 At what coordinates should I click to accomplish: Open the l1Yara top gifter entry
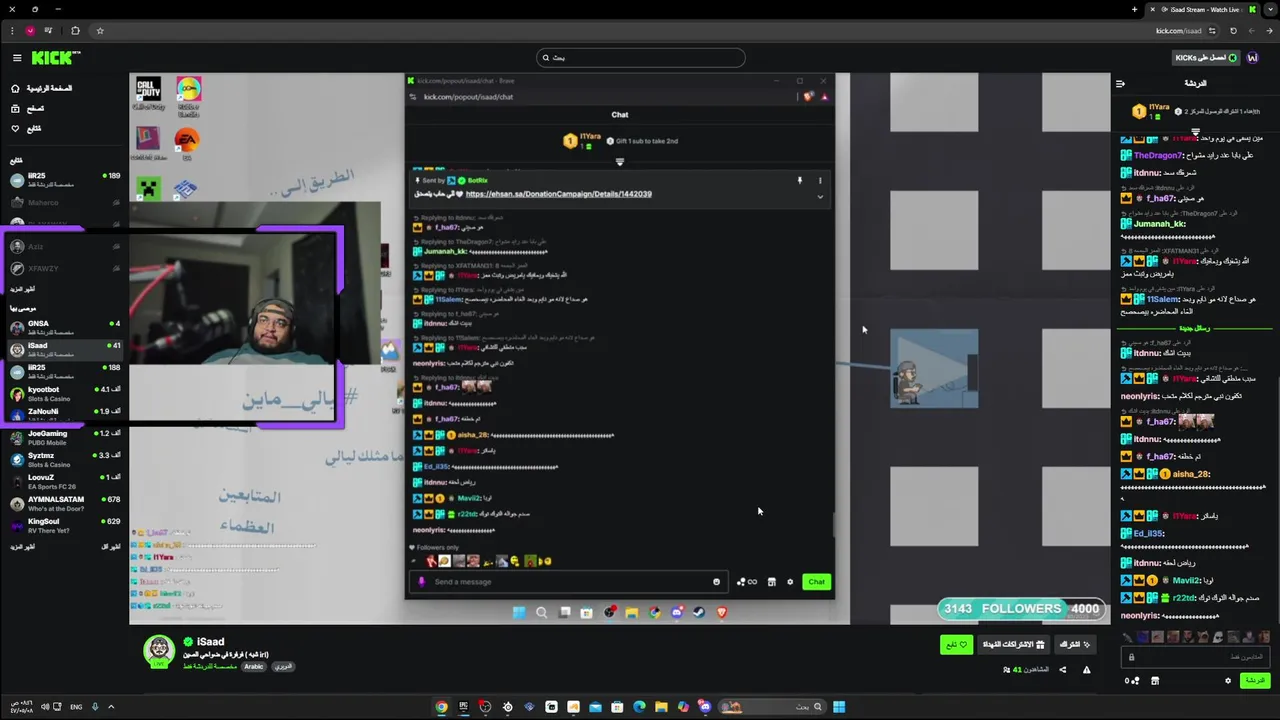[x=1150, y=110]
